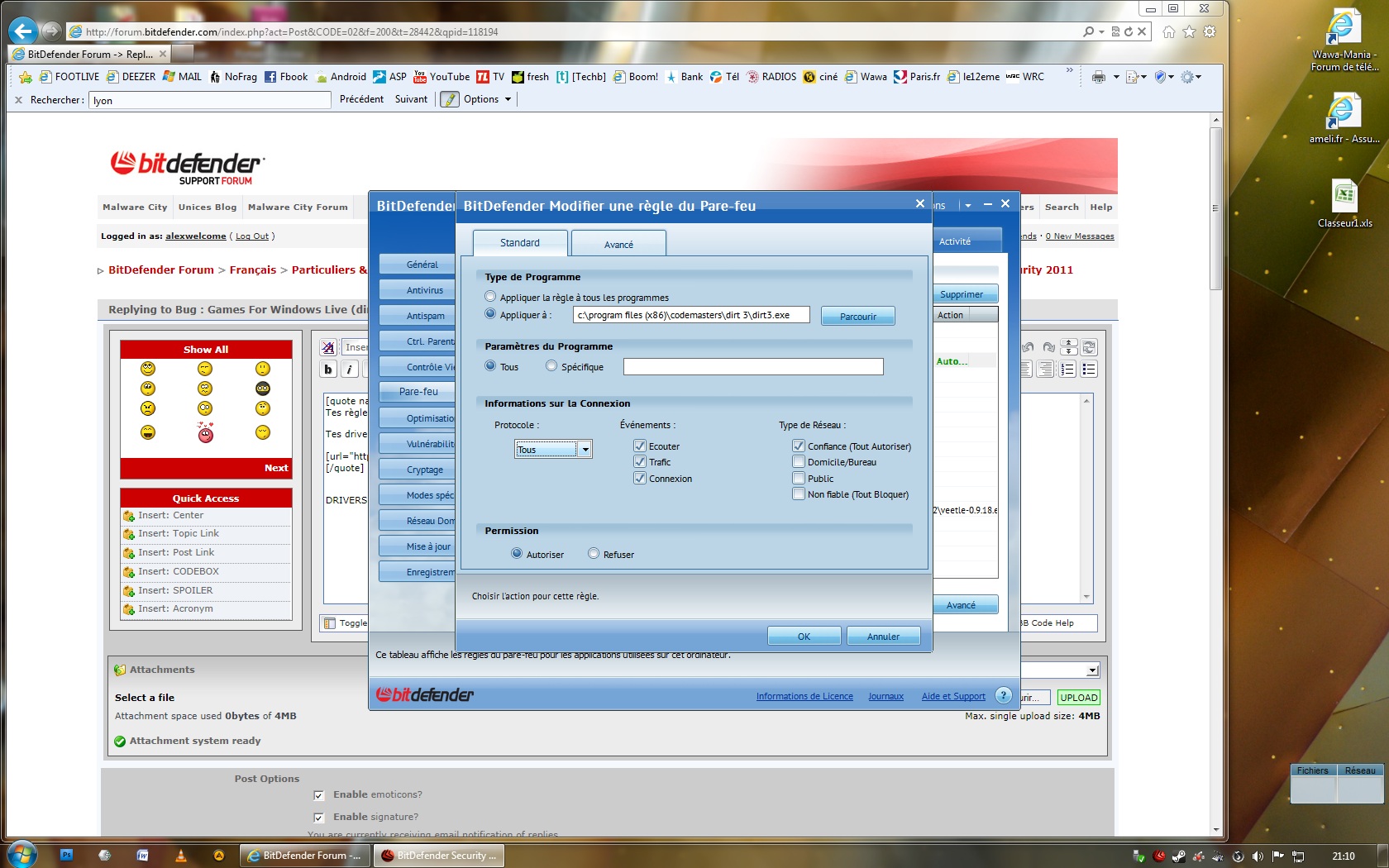The width and height of the screenshot is (1389, 868).
Task: Open the ameli.fr desktop shortcut
Action: click(x=1344, y=120)
